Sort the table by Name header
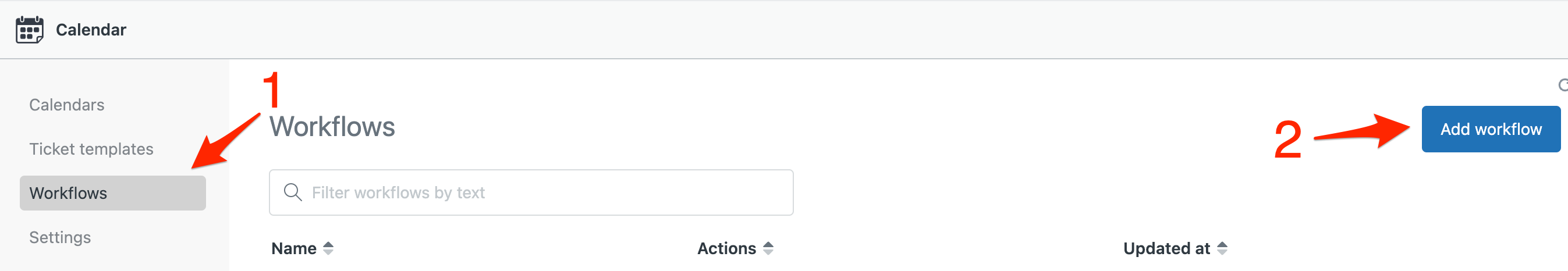This screenshot has height=271, width=1568. pyautogui.click(x=294, y=248)
